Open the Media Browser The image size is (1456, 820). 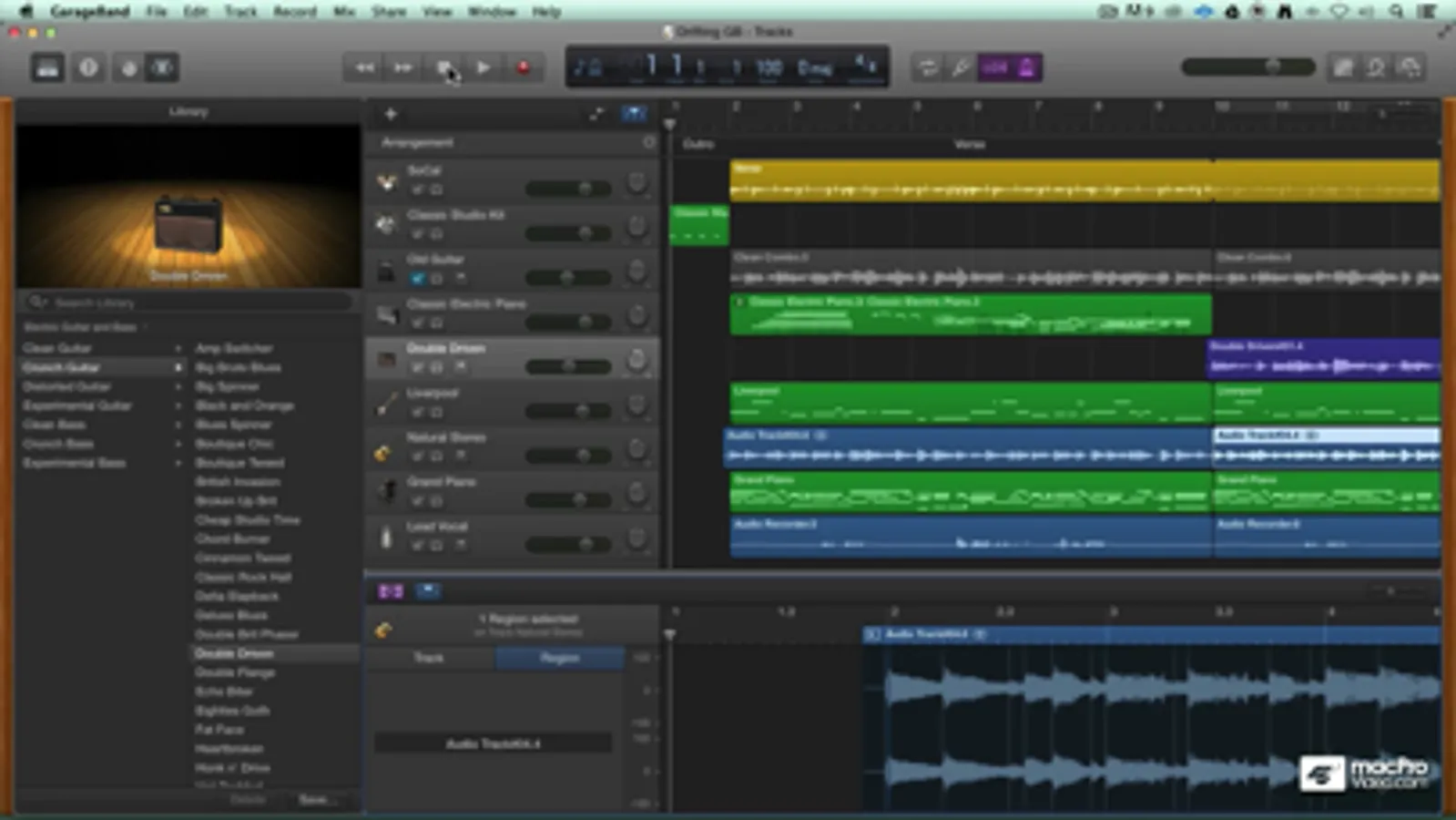(x=1410, y=67)
